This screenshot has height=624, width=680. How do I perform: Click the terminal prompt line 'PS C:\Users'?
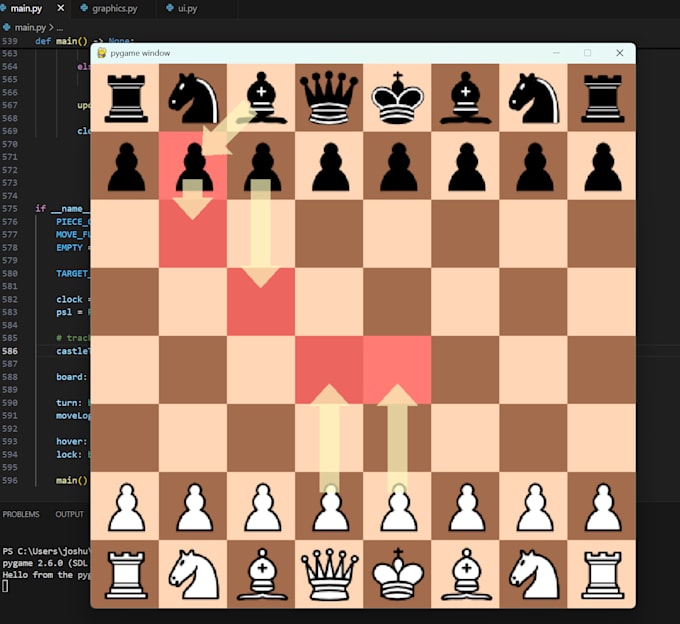[46, 552]
